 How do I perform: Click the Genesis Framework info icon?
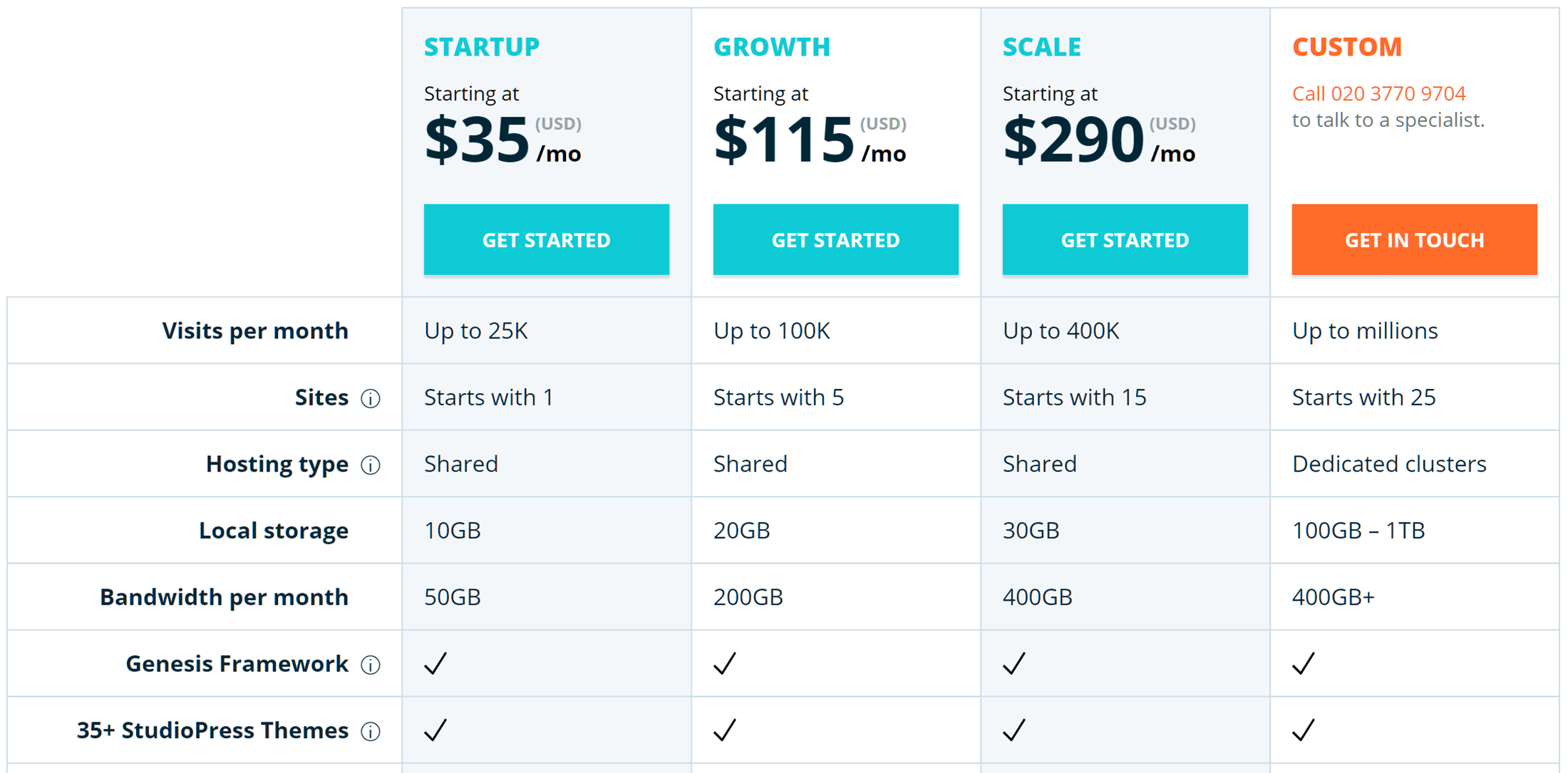pos(370,665)
